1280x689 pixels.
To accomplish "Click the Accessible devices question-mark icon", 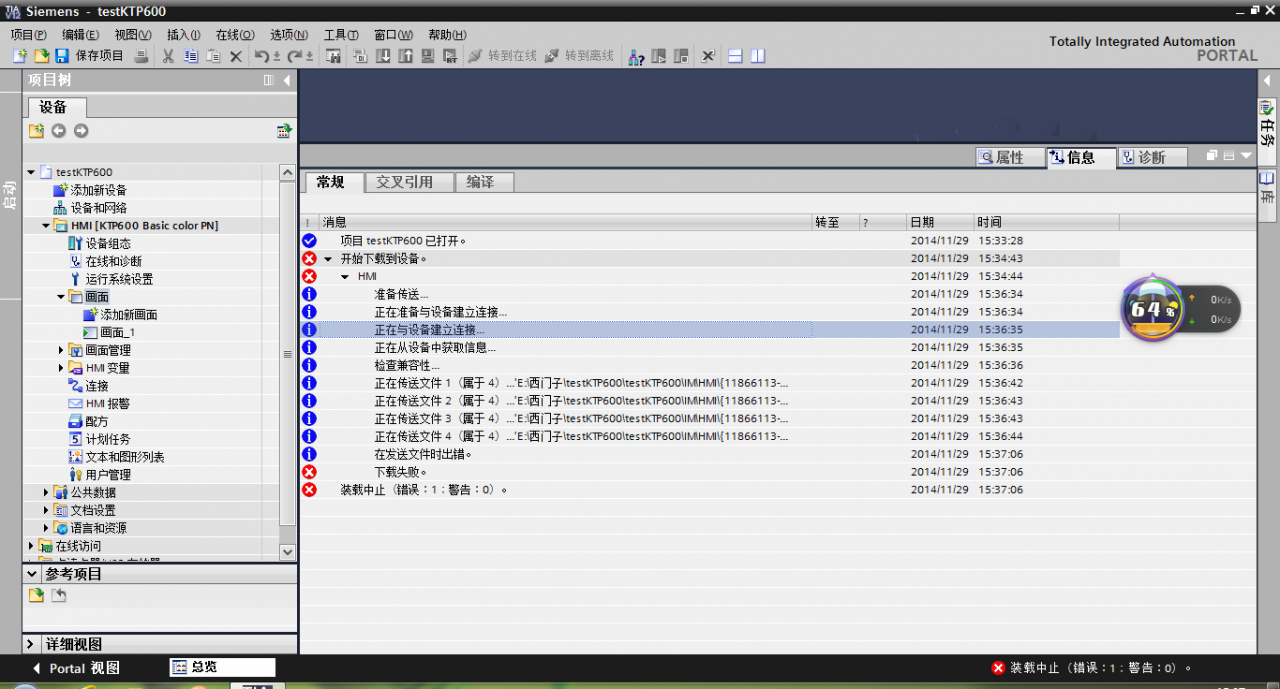I will pos(635,56).
